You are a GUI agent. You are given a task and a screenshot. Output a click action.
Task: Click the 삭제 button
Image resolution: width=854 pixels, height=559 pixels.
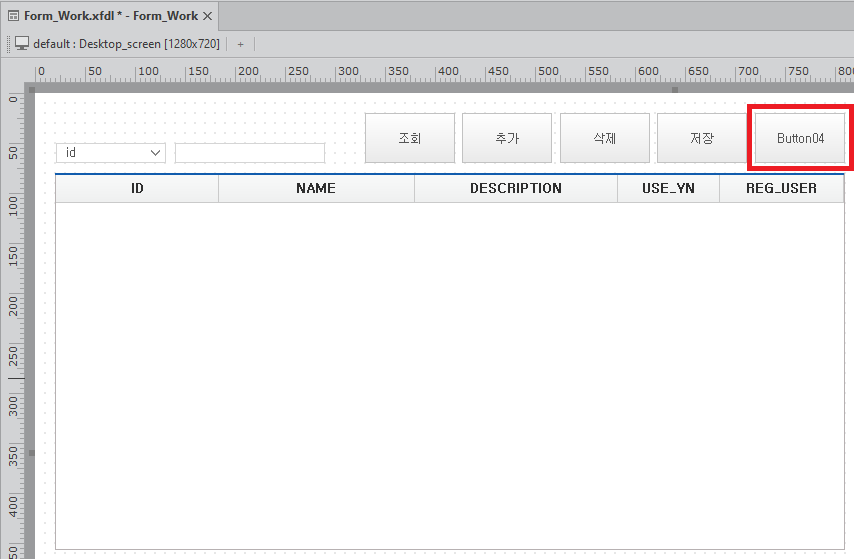[x=605, y=138]
